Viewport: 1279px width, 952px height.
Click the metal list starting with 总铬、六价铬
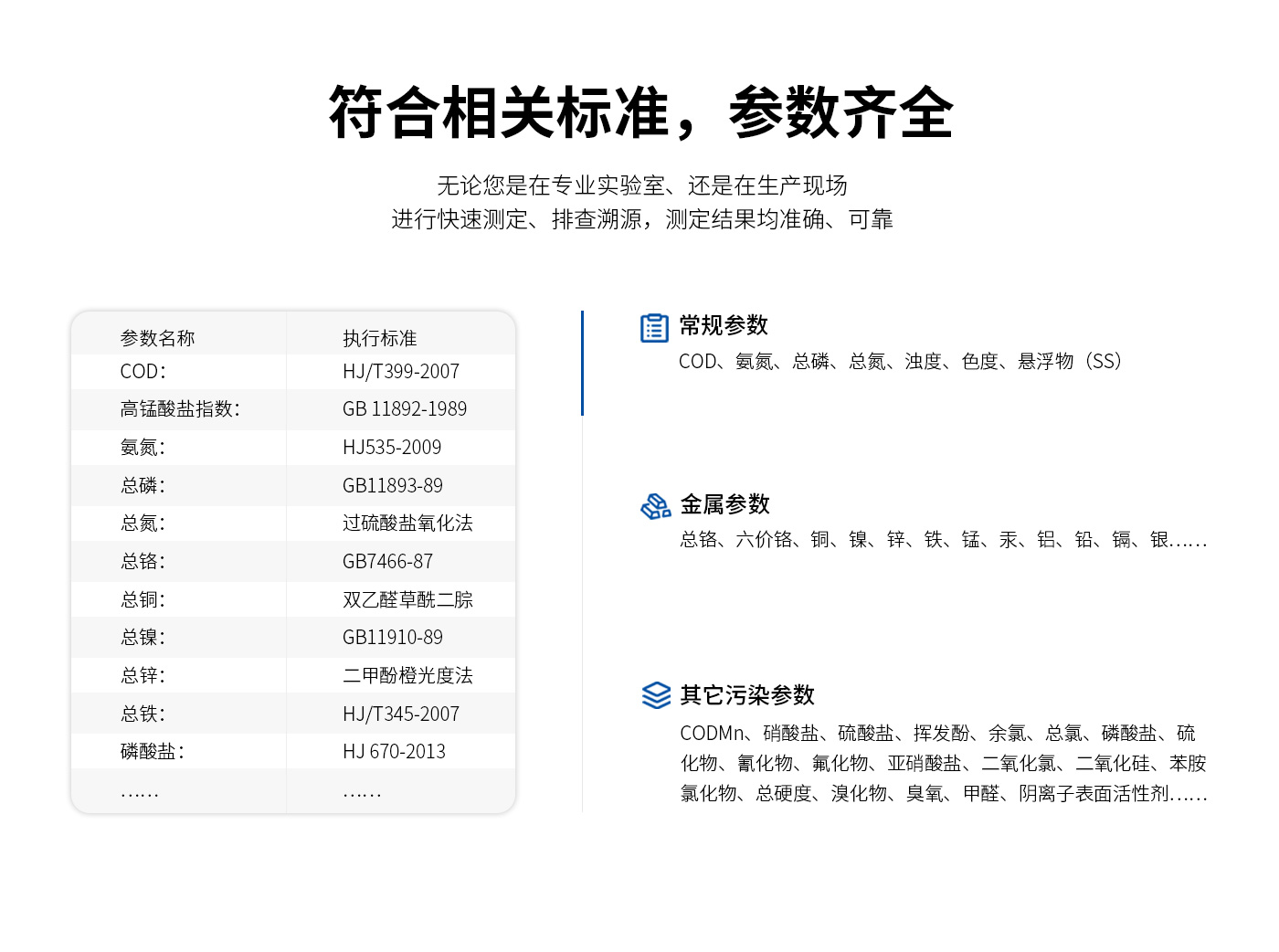tap(944, 540)
